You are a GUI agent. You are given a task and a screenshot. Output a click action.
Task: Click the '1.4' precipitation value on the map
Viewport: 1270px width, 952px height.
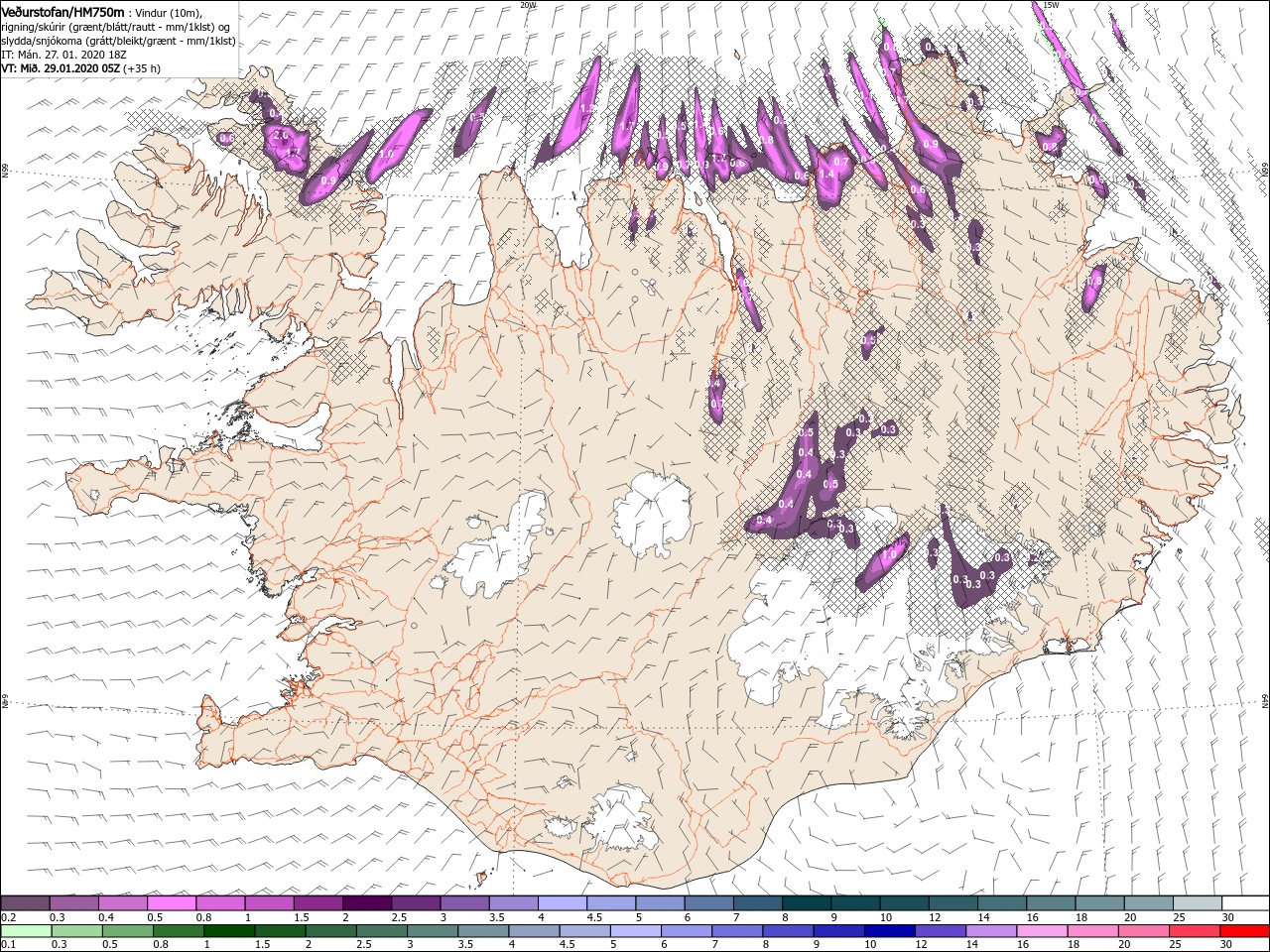825,174
